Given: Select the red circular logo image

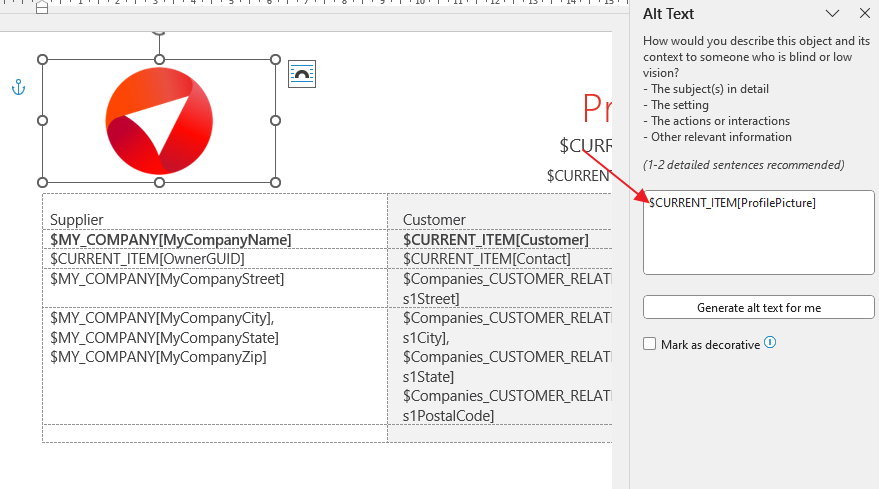Looking at the screenshot, I should (x=159, y=121).
